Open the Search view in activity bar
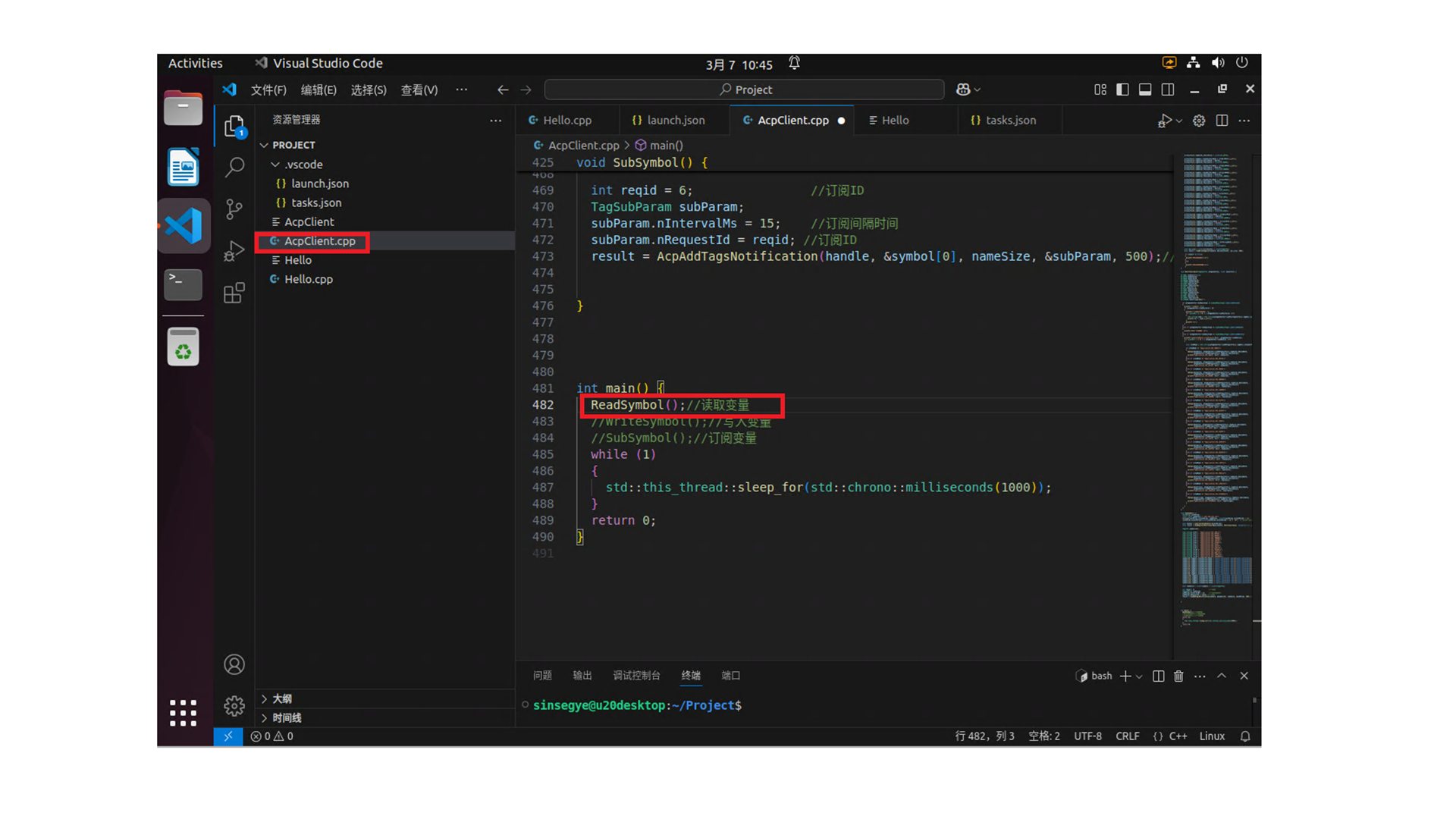 234,167
